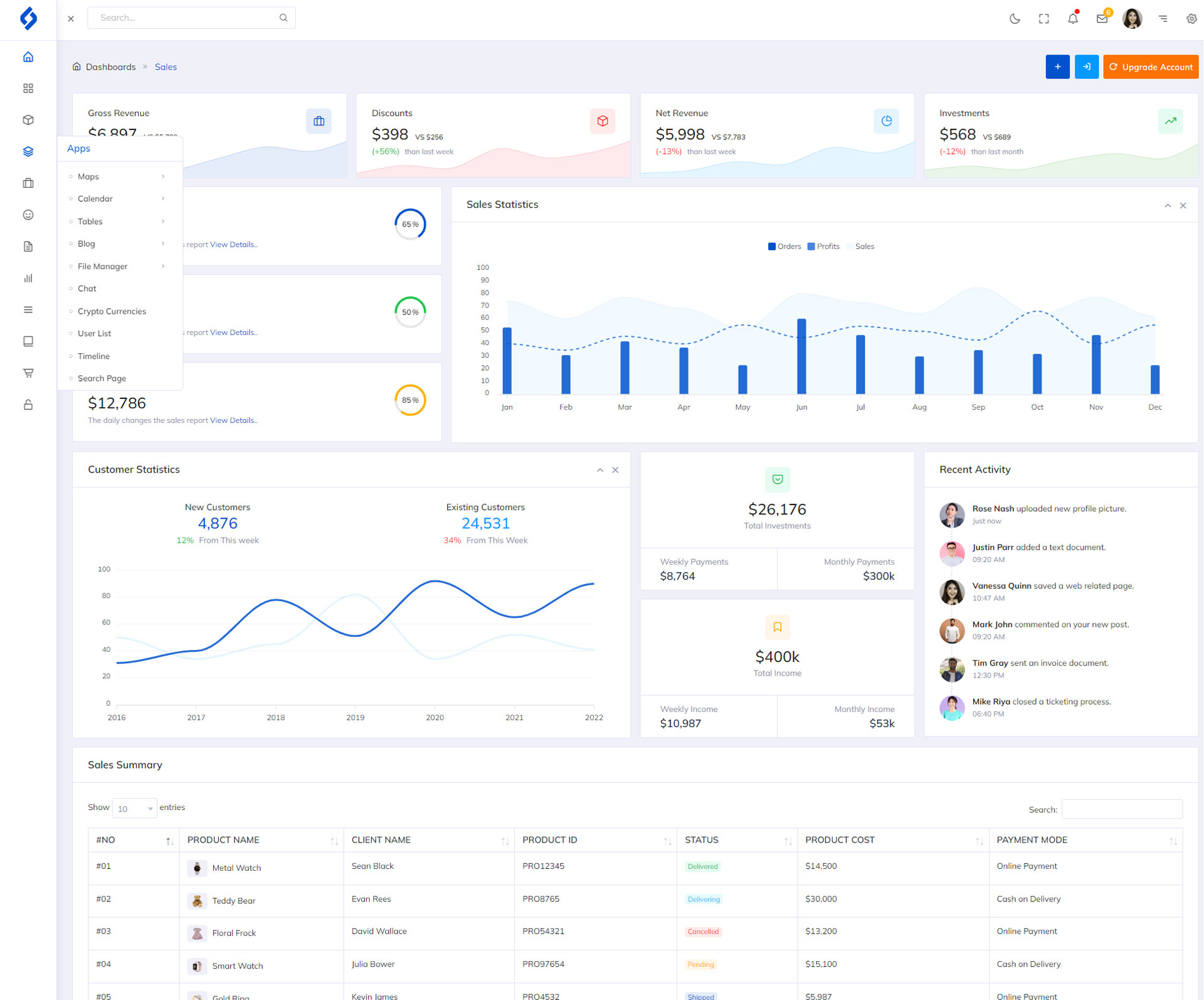Collapse the Sales Statistics panel
The height and width of the screenshot is (1000, 1204).
pos(1168,206)
